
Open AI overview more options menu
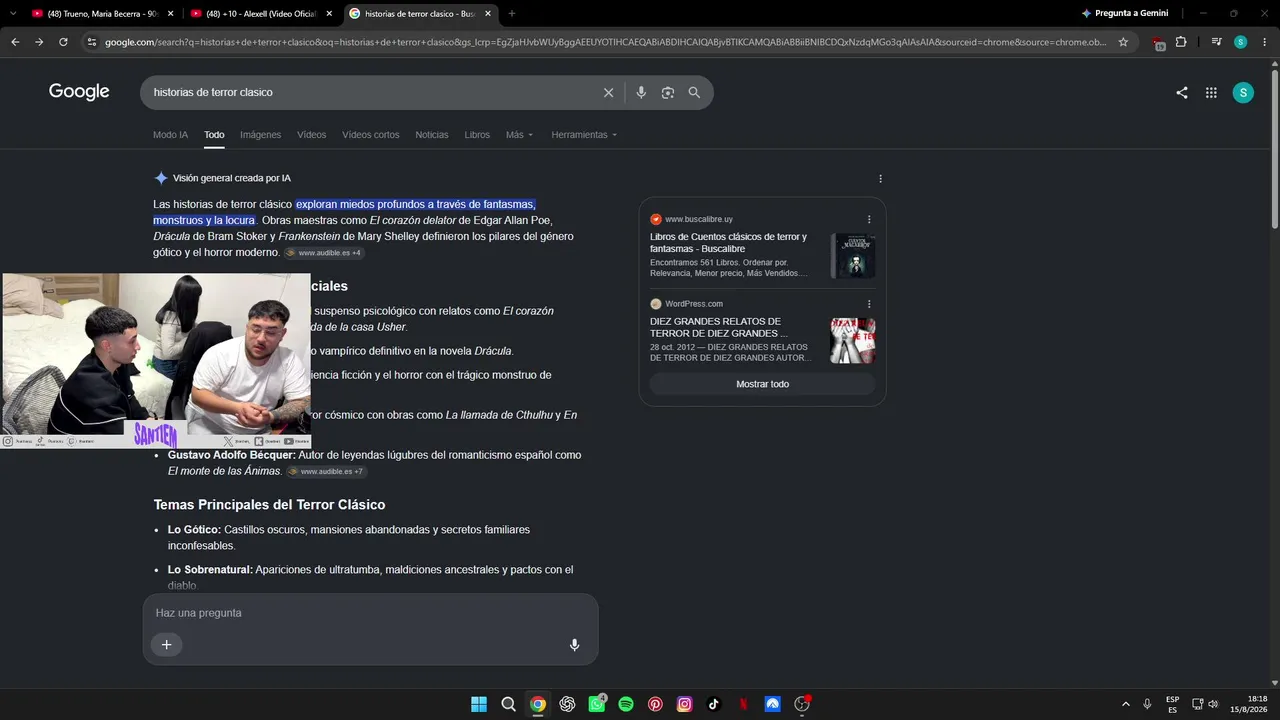pos(880,179)
